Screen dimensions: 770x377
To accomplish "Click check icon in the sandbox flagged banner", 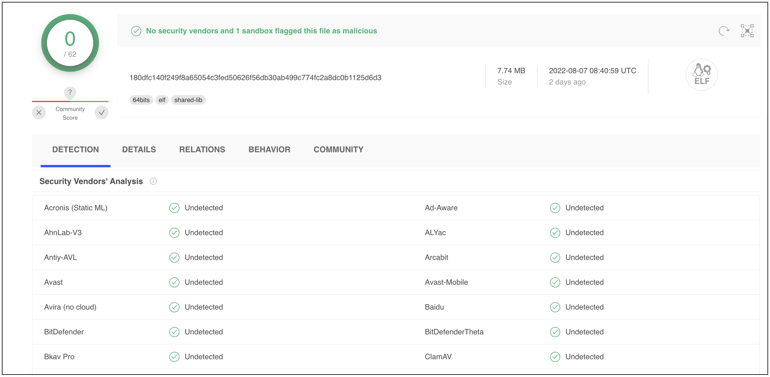I will (136, 31).
